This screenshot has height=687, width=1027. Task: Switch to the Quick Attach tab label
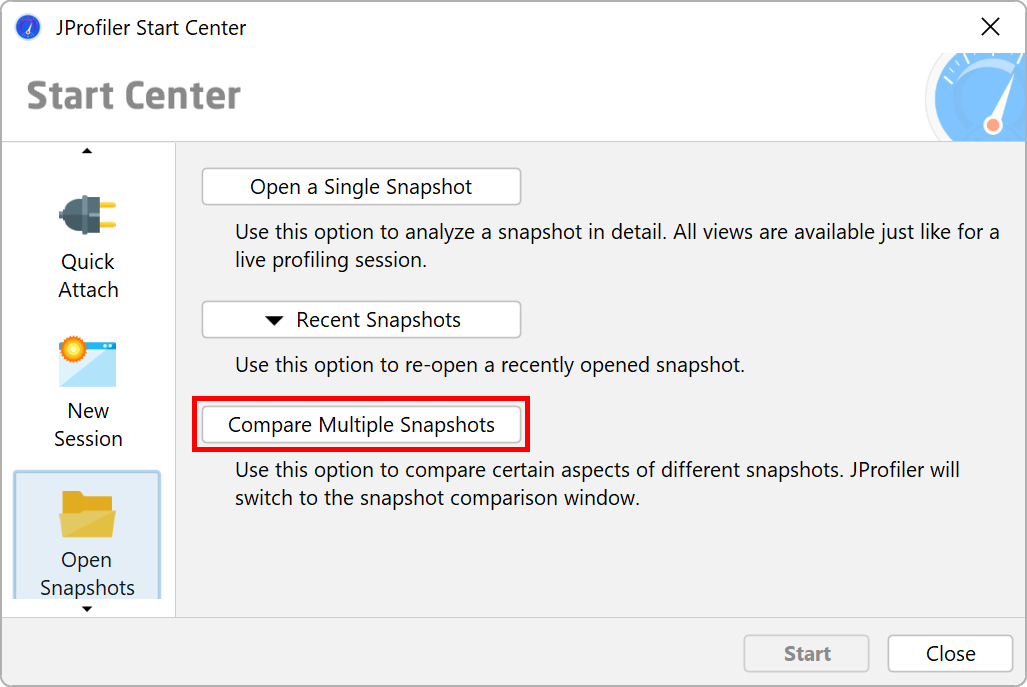click(88, 276)
